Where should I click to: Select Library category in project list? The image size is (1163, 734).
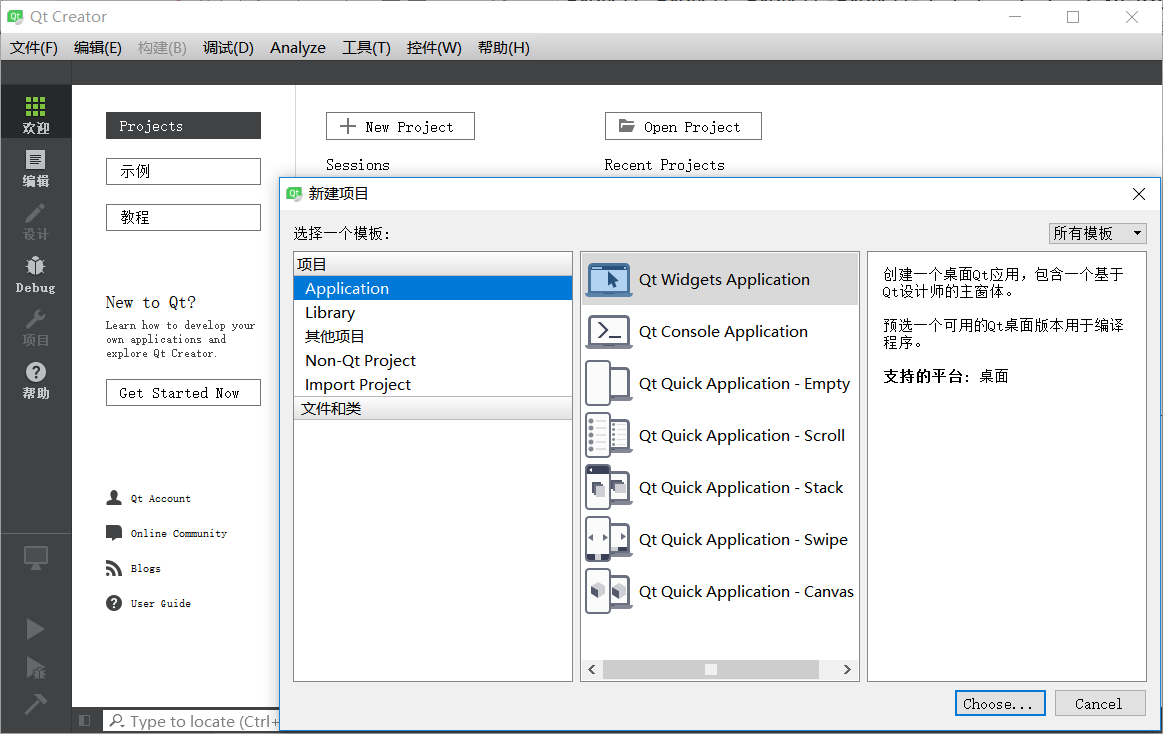click(330, 313)
